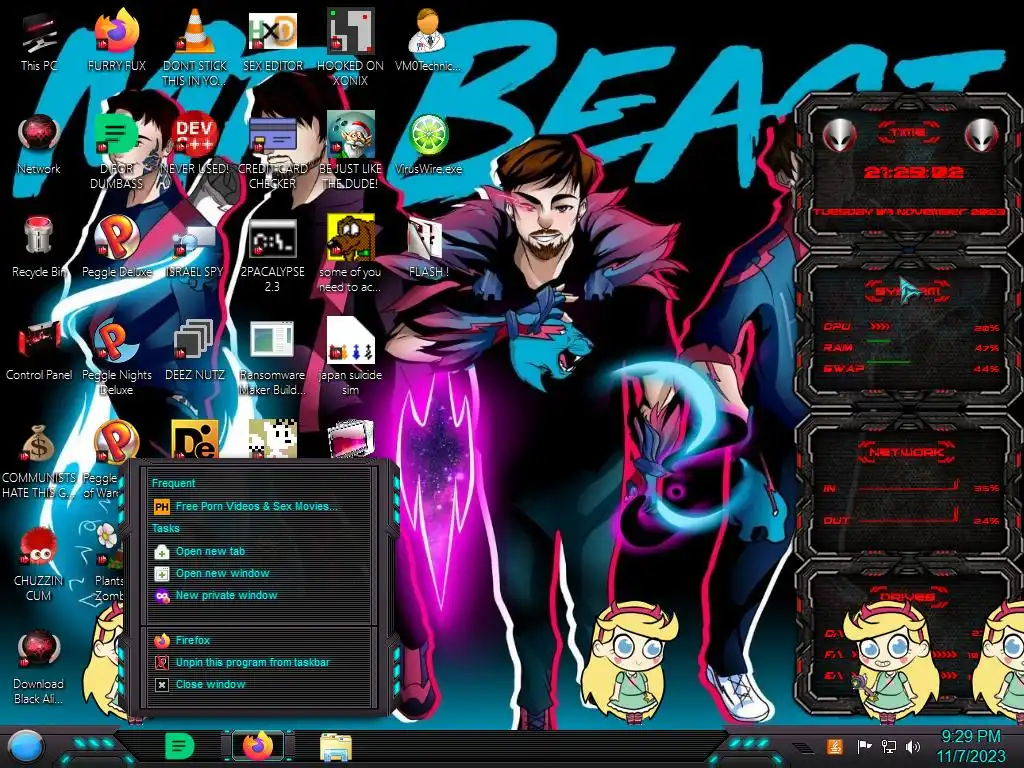Open the This PC desktop icon
Viewport: 1024px width, 768px height.
coord(39,40)
